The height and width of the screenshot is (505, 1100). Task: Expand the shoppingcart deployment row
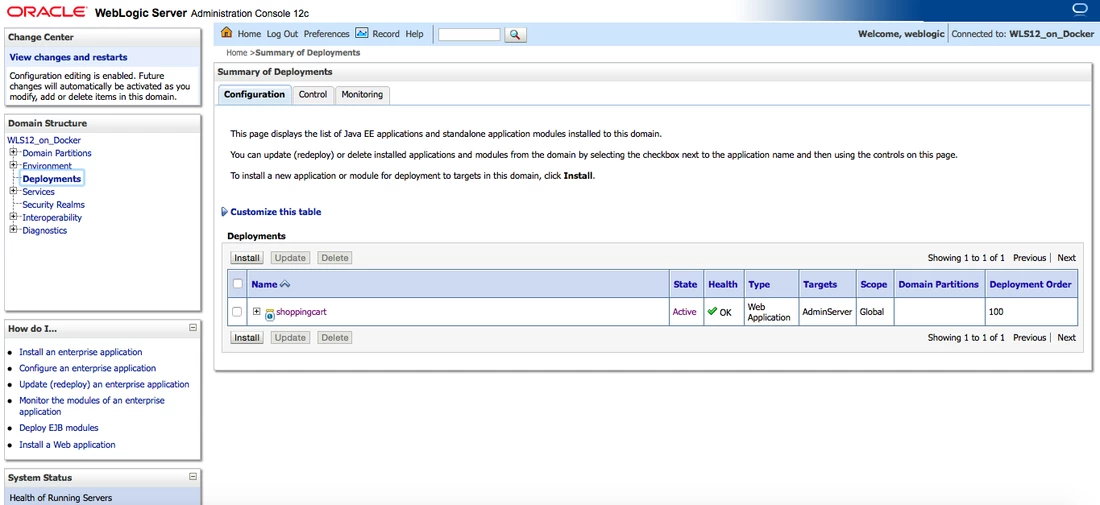coord(257,311)
